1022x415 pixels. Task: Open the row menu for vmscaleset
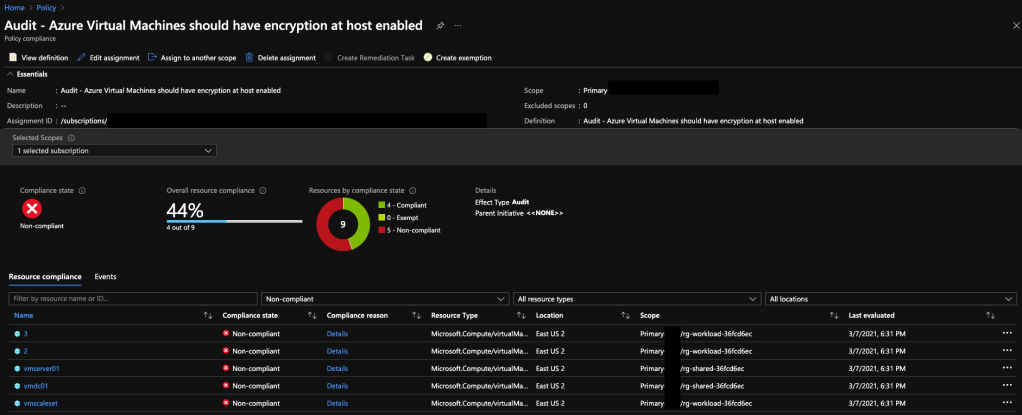click(x=1006, y=403)
